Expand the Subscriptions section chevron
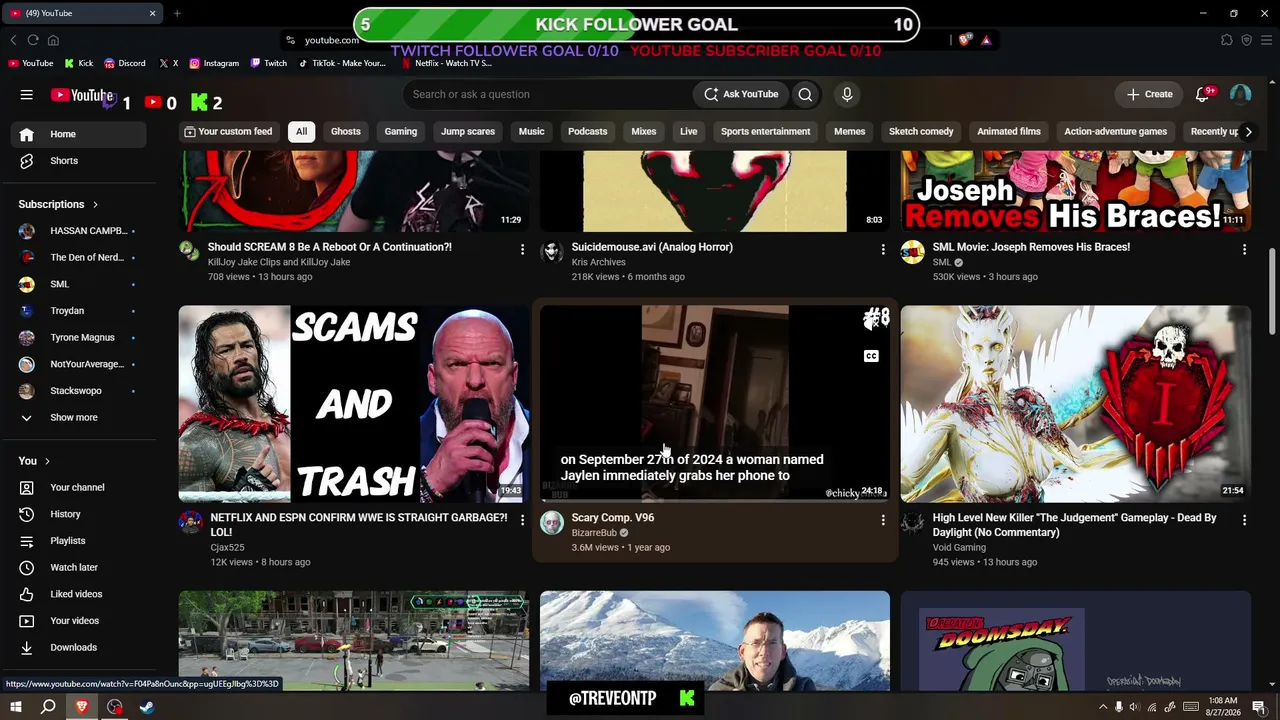This screenshot has height=720, width=1280. coord(96,205)
